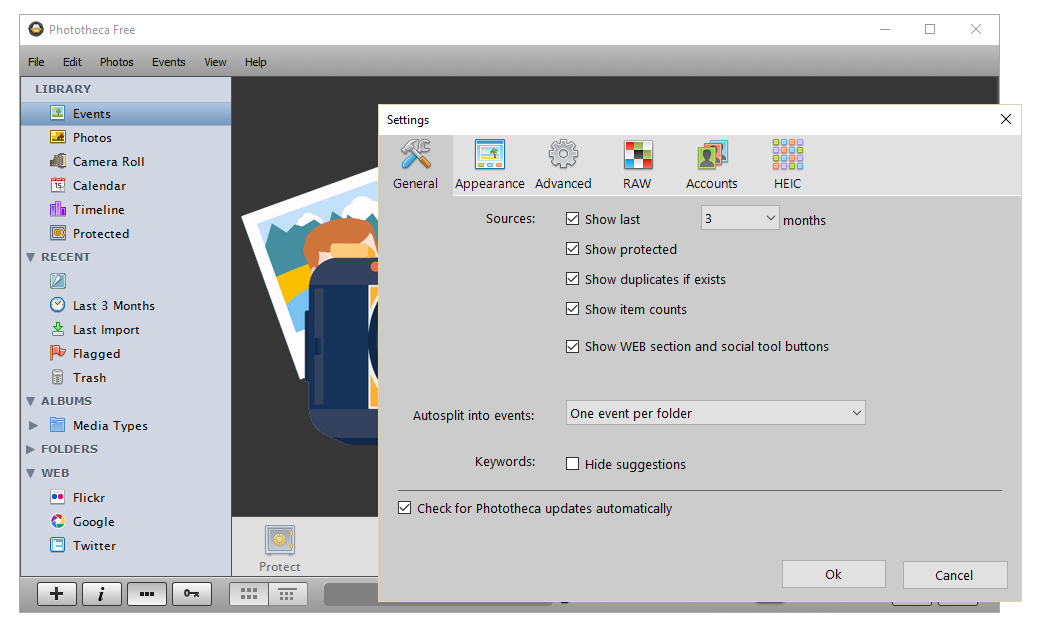
Task: Open the Photos menu
Action: pos(117,62)
